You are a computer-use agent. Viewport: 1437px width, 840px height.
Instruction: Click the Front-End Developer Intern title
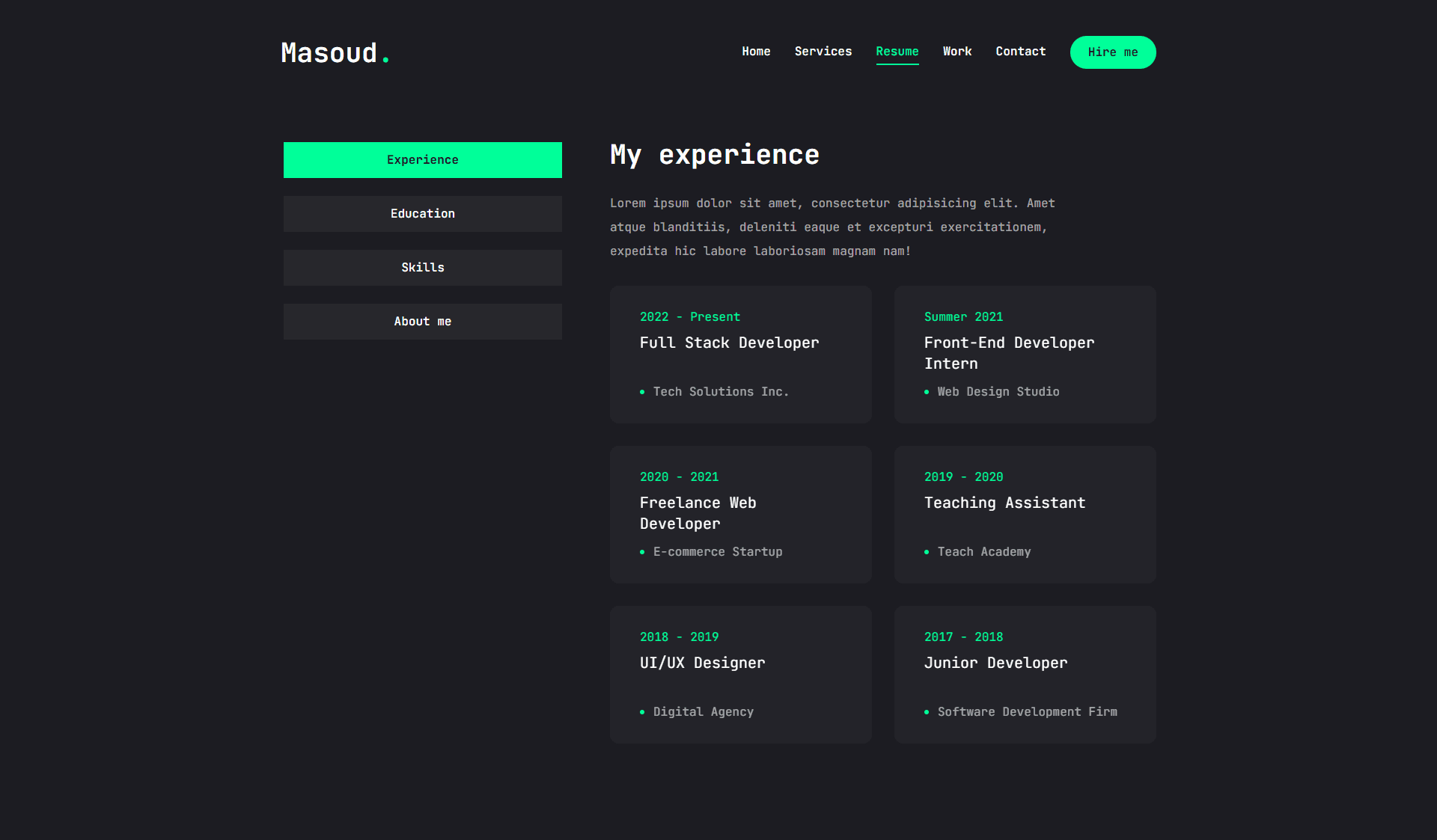[1009, 353]
